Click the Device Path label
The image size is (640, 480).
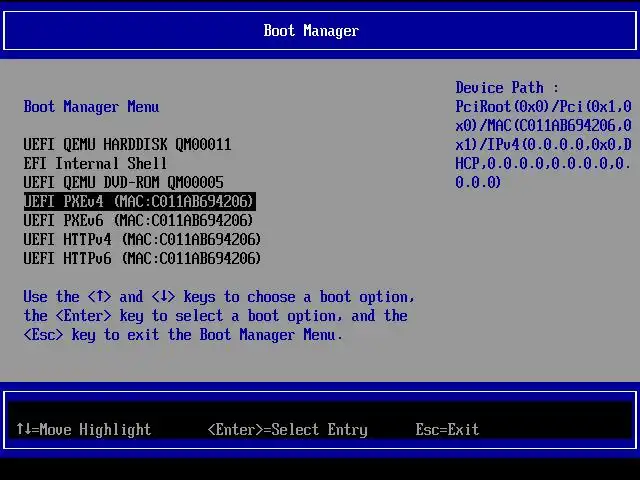pos(507,88)
